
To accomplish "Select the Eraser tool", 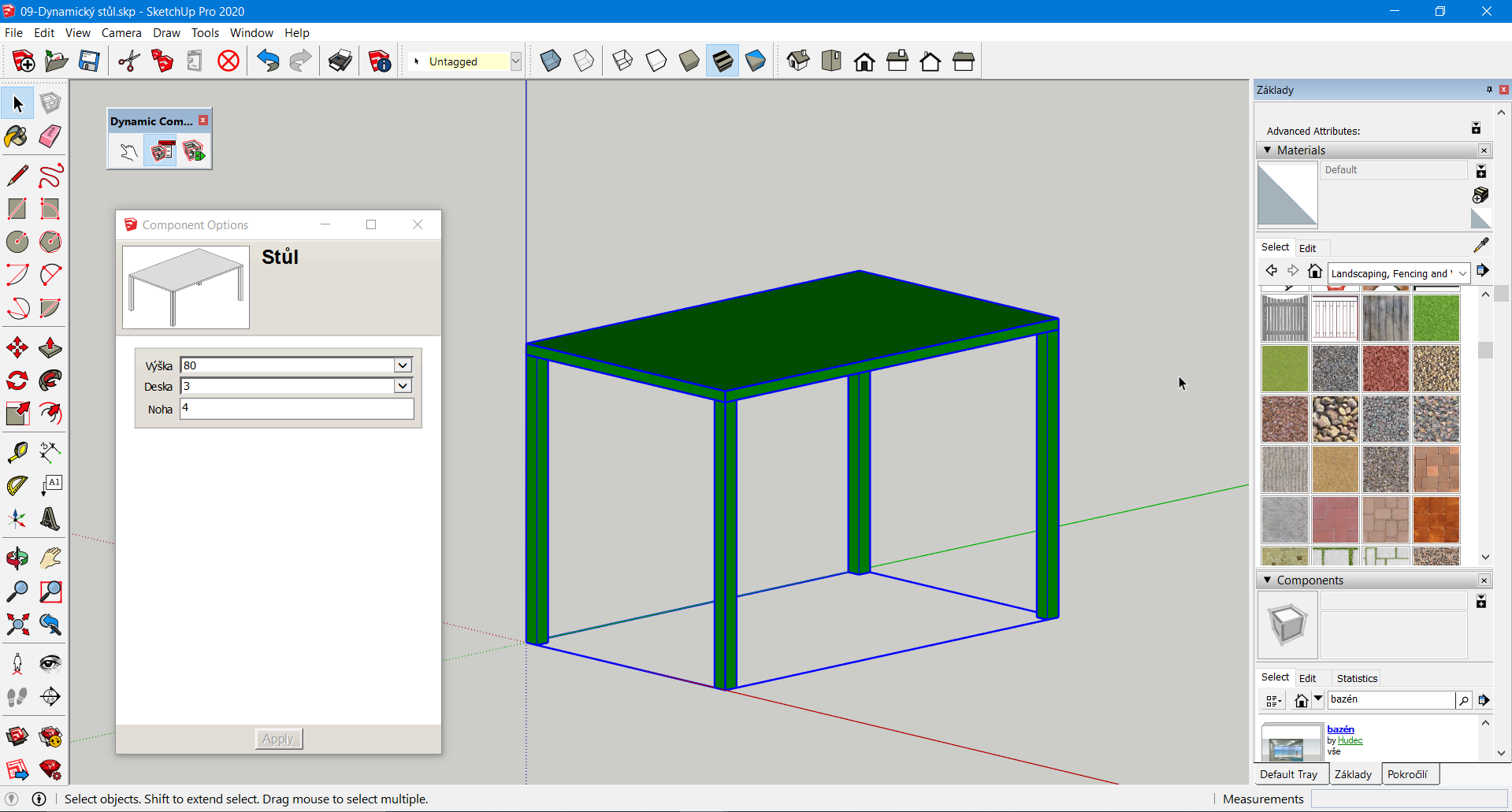I will (x=50, y=136).
